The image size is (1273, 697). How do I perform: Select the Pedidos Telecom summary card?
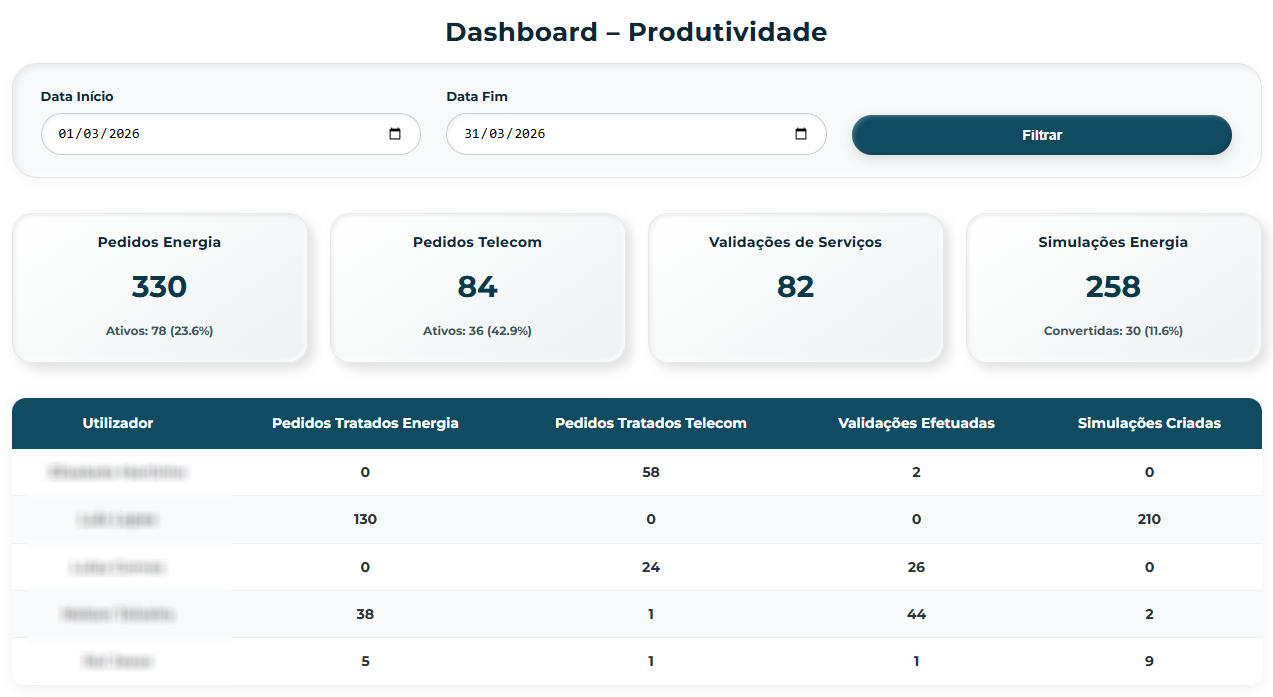(x=478, y=288)
